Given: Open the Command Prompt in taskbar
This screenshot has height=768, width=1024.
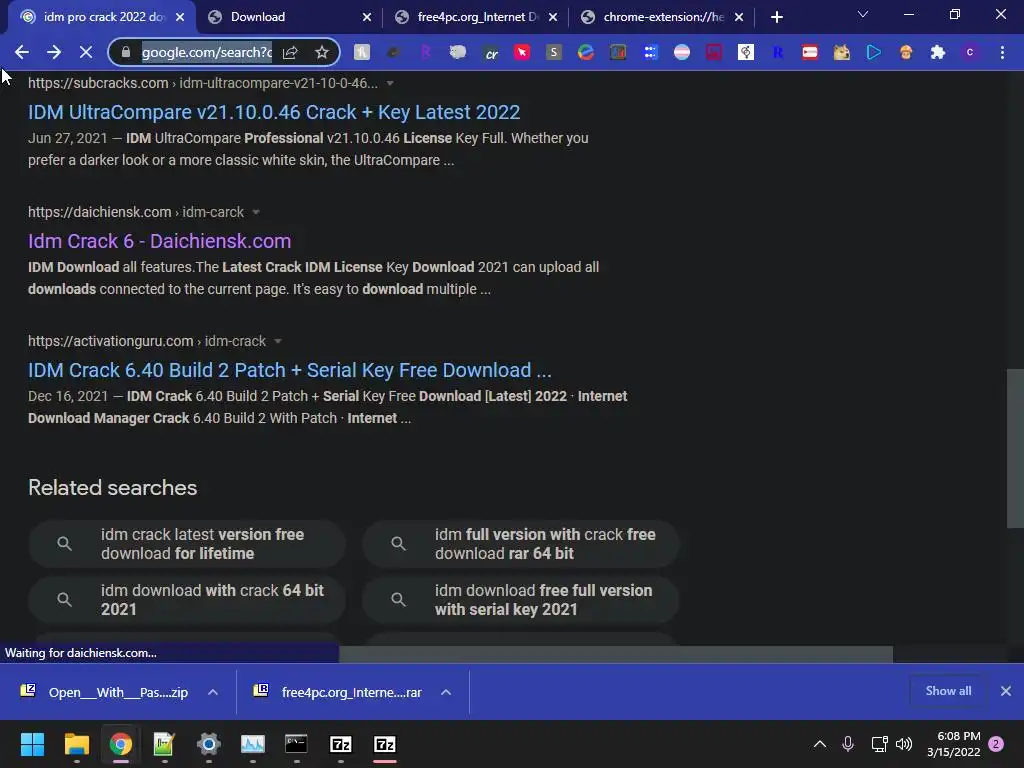Looking at the screenshot, I should [x=296, y=744].
